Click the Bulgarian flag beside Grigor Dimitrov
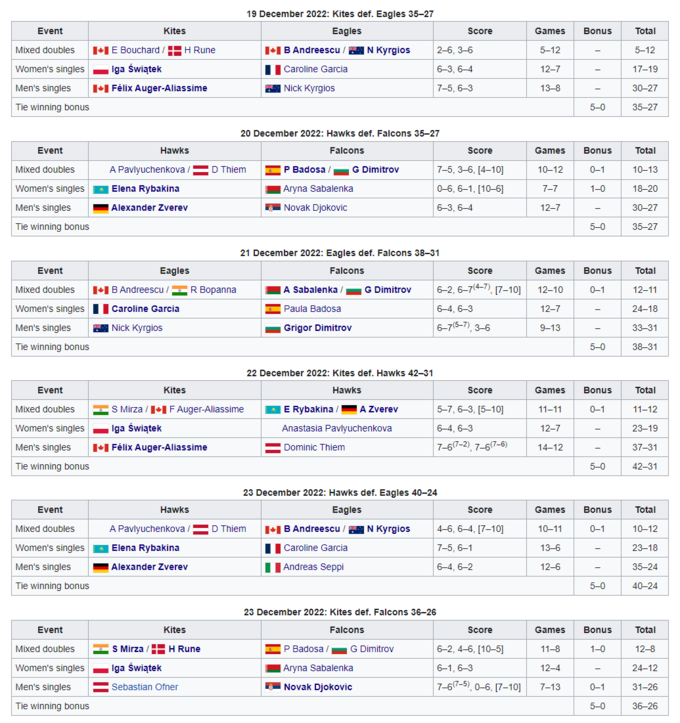This screenshot has height=723, width=680. 272,328
